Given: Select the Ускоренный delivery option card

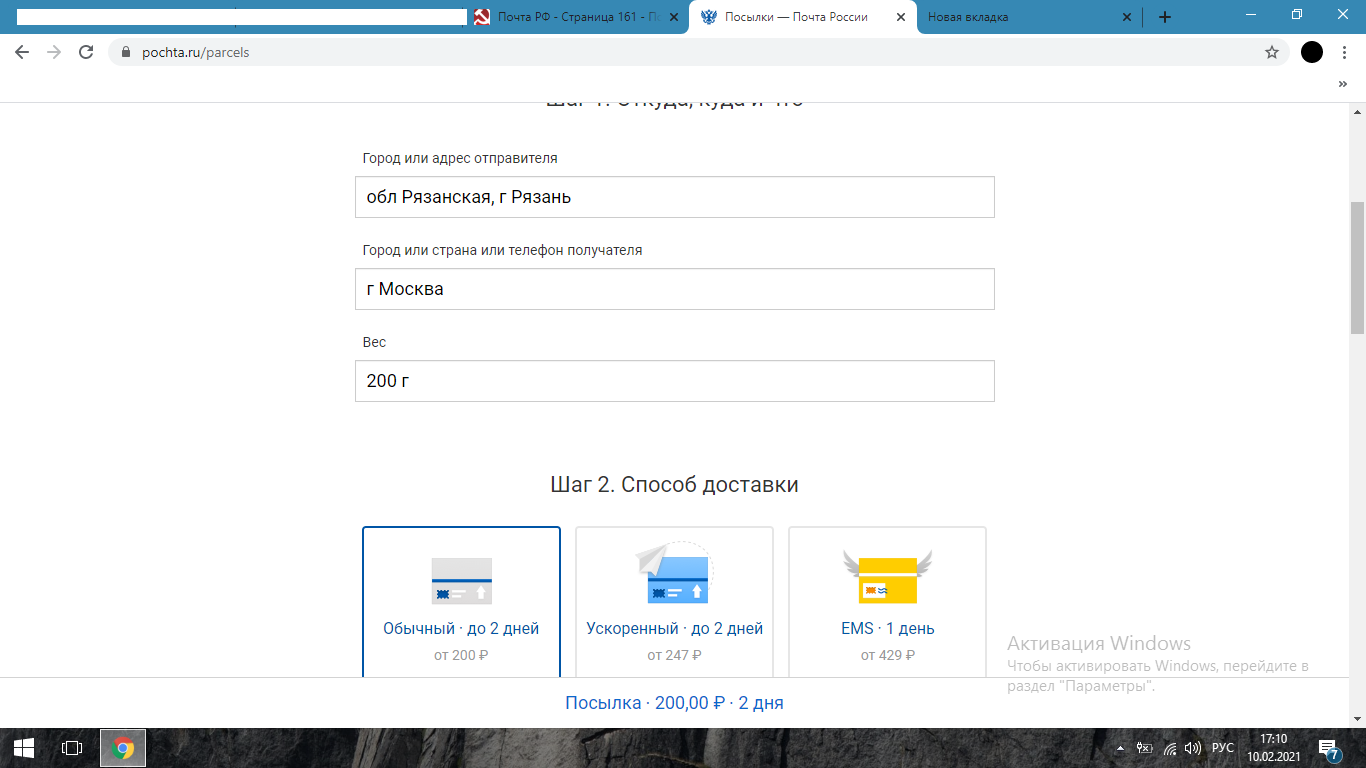Looking at the screenshot, I should click(674, 602).
